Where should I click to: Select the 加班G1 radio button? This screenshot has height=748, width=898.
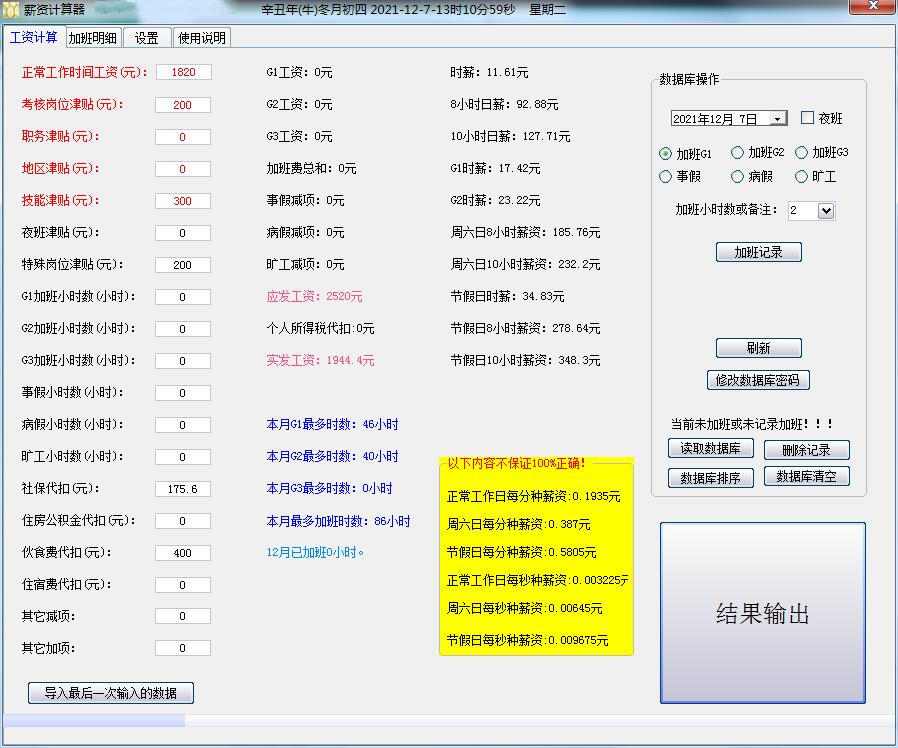point(665,153)
